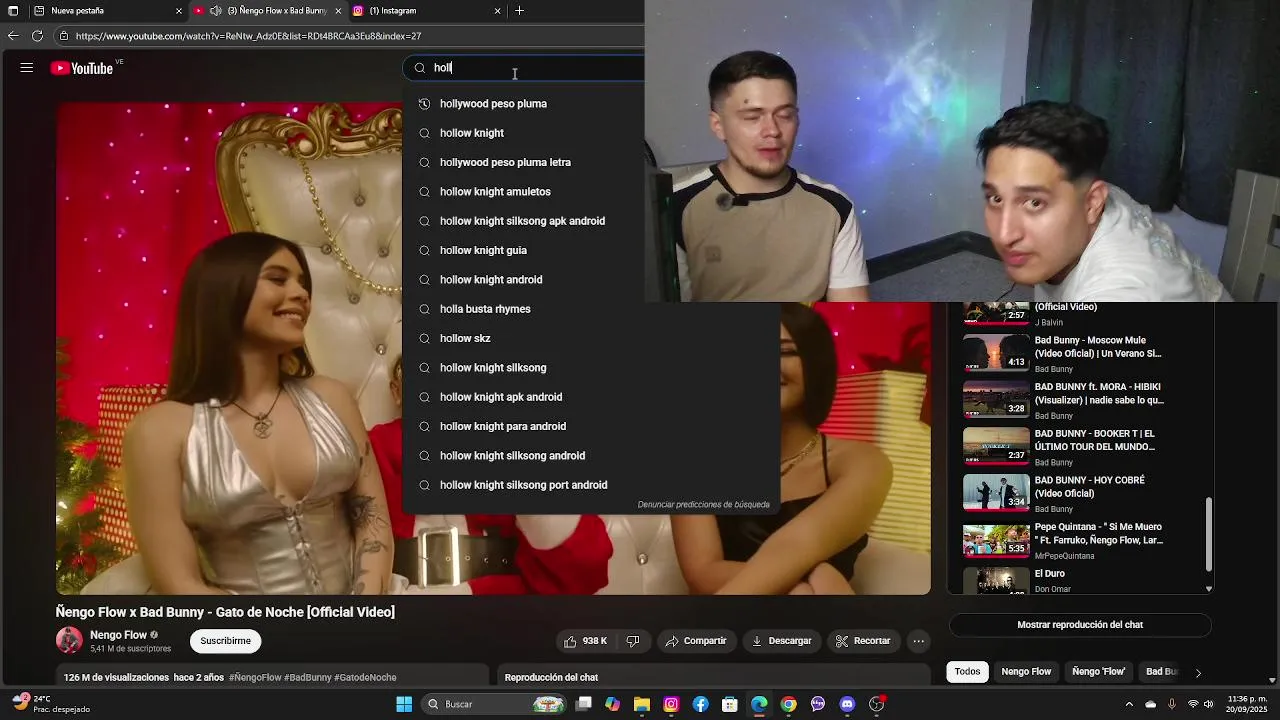This screenshot has height=720, width=1280.
Task: Open Windows Start menu
Action: (404, 704)
